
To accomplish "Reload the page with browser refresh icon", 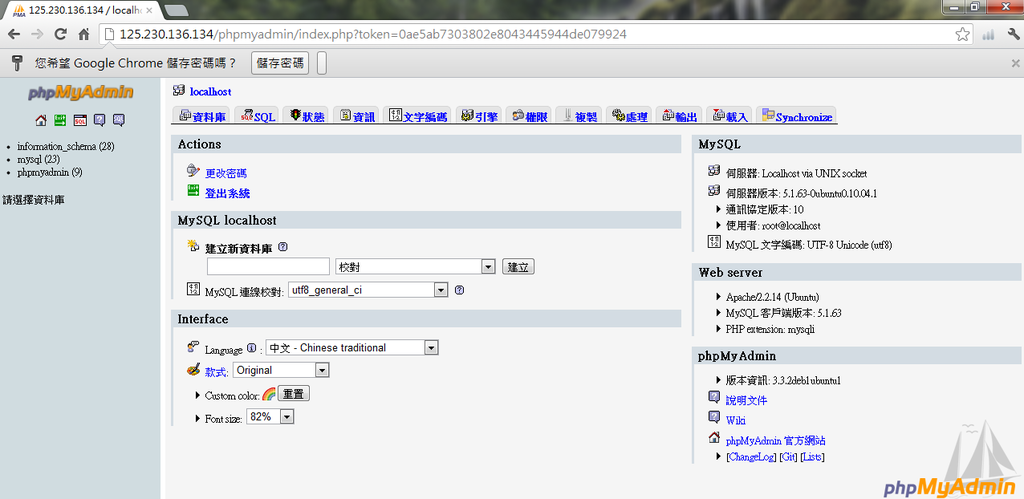I will pyautogui.click(x=61, y=35).
